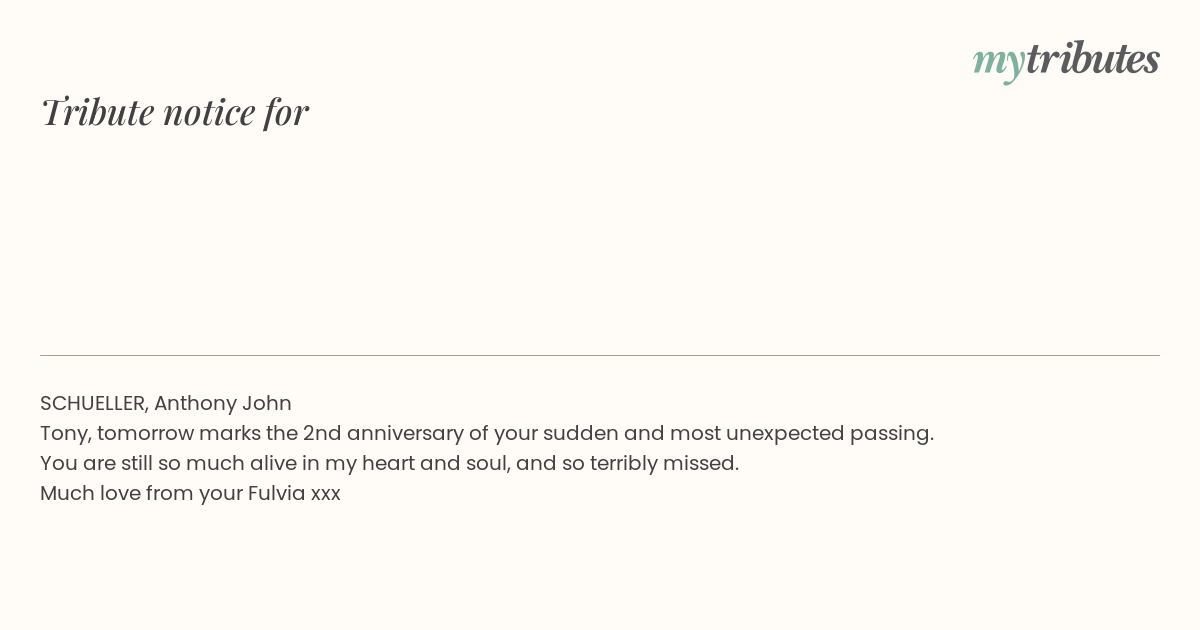Viewport: 1200px width, 630px height.
Task: Click the word "tributes" in the logo
Action: 1092,60
